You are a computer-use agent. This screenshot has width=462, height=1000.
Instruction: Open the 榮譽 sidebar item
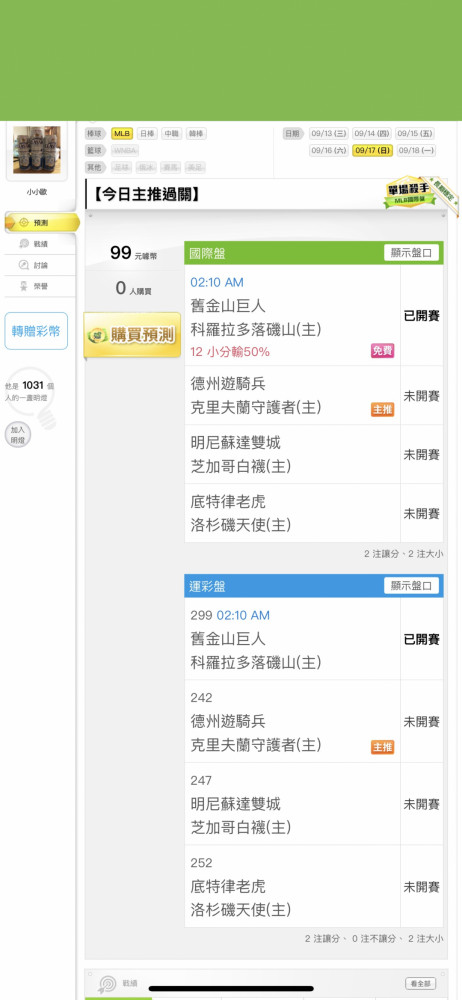40,286
